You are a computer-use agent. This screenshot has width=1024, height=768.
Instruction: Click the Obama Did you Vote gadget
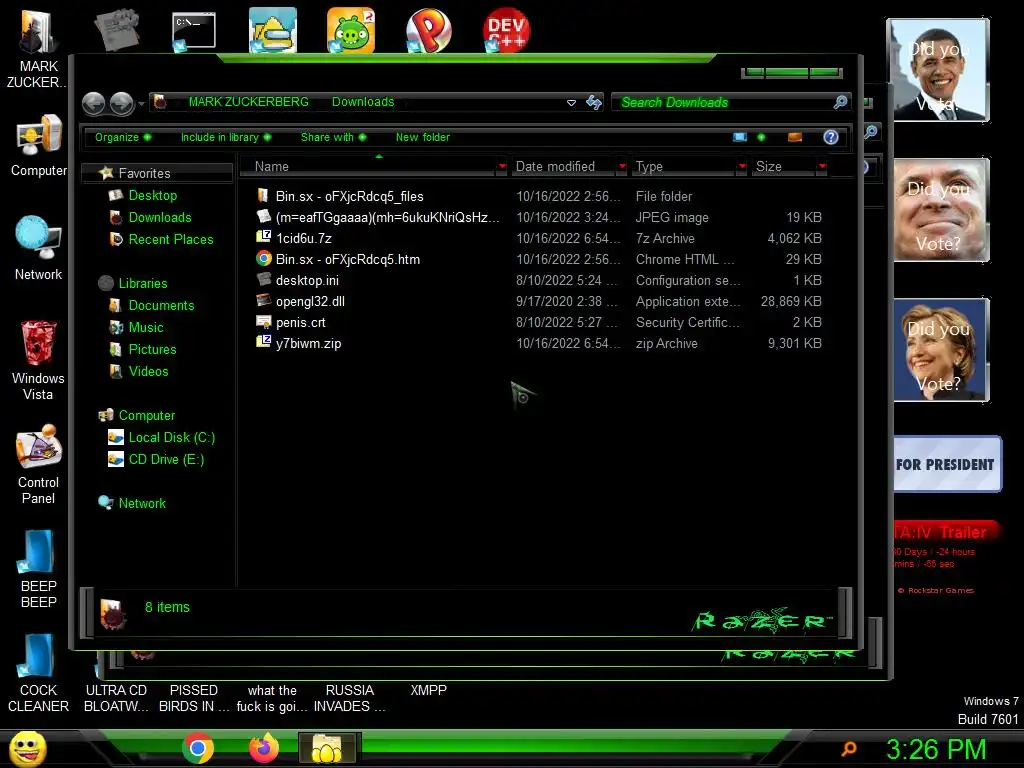coord(938,70)
